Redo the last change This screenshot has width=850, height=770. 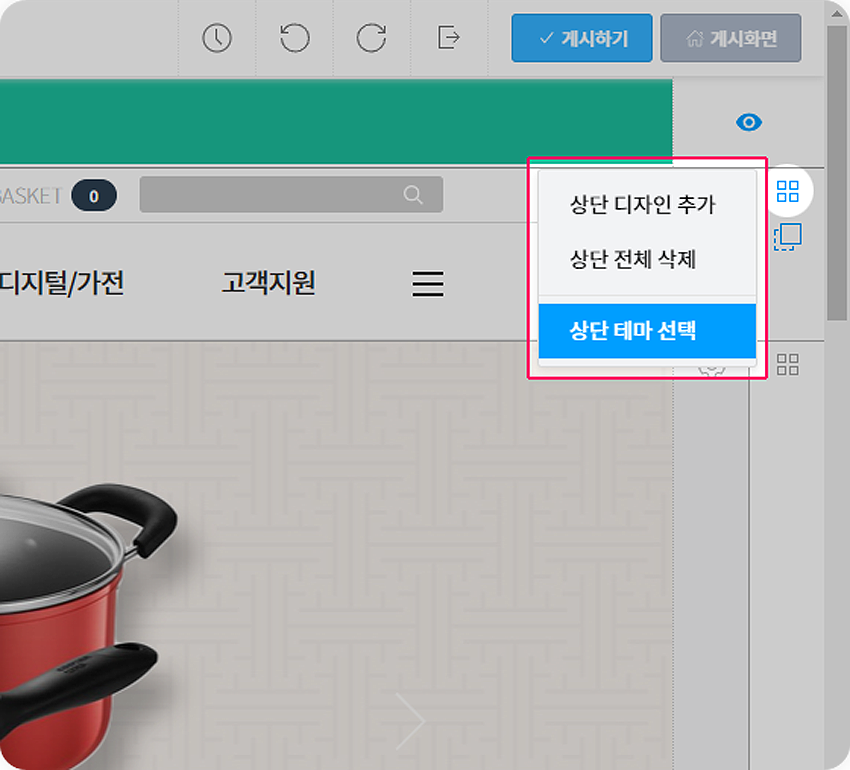371,38
